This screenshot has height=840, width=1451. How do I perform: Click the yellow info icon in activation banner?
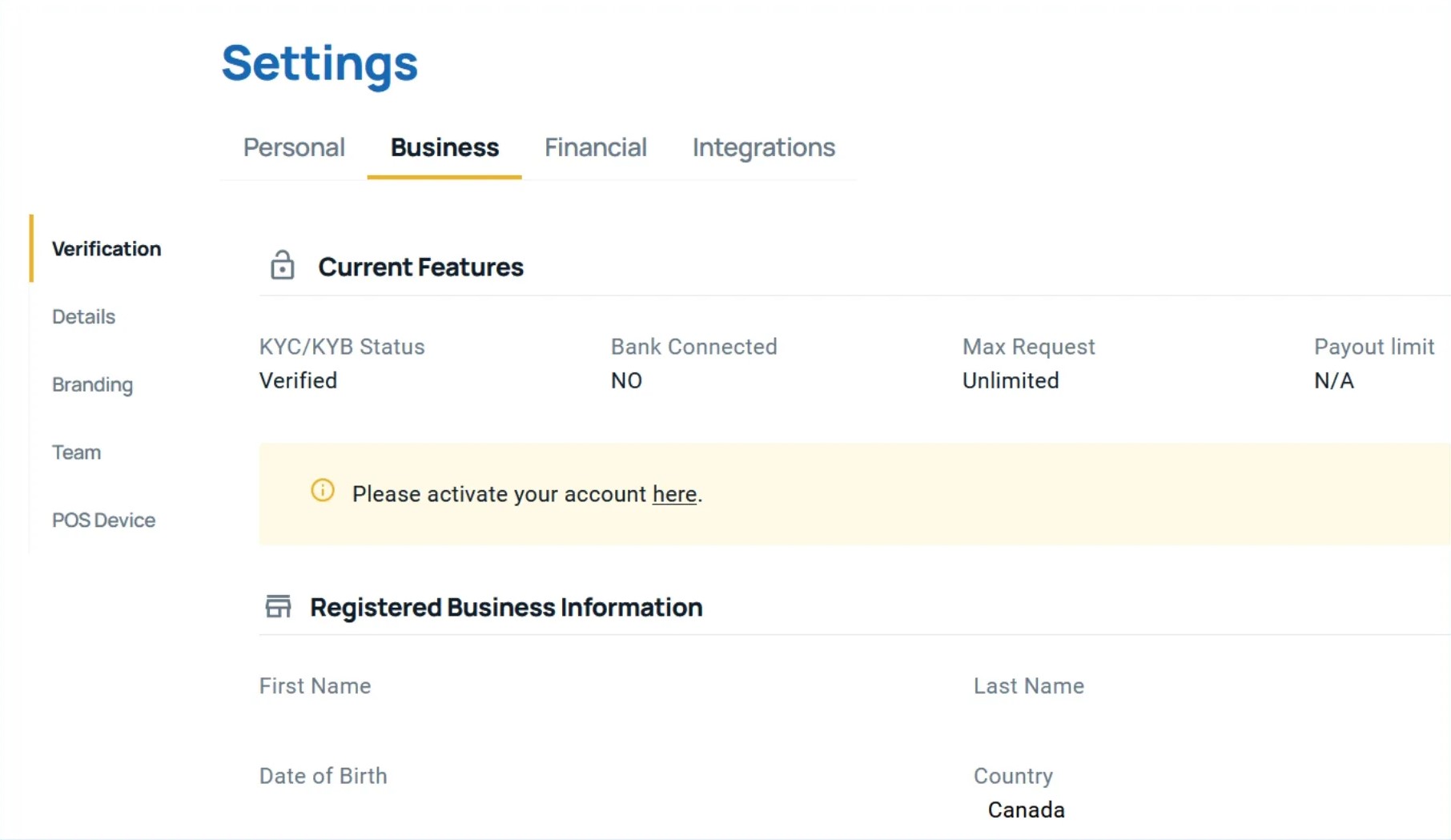(322, 491)
